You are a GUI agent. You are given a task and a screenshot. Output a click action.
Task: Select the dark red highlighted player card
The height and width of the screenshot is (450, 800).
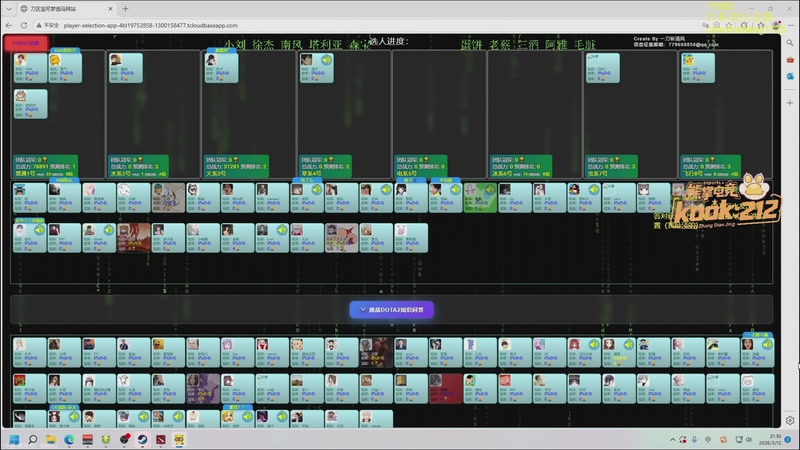(445, 388)
